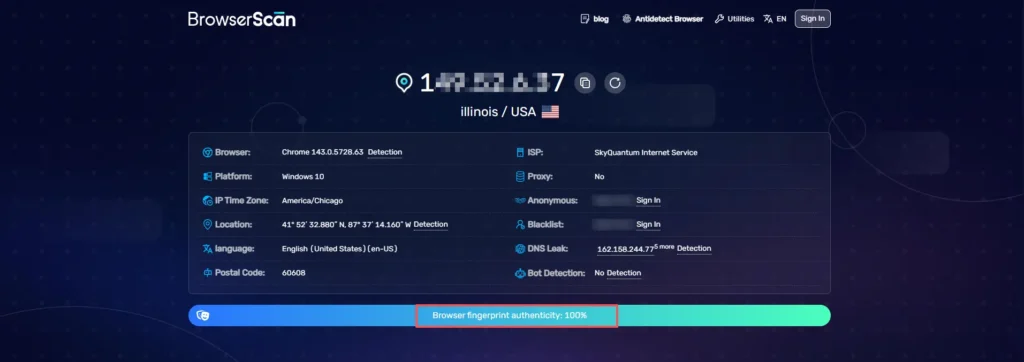Click the language translate icon in header
The image size is (1024, 362).
coord(768,19)
